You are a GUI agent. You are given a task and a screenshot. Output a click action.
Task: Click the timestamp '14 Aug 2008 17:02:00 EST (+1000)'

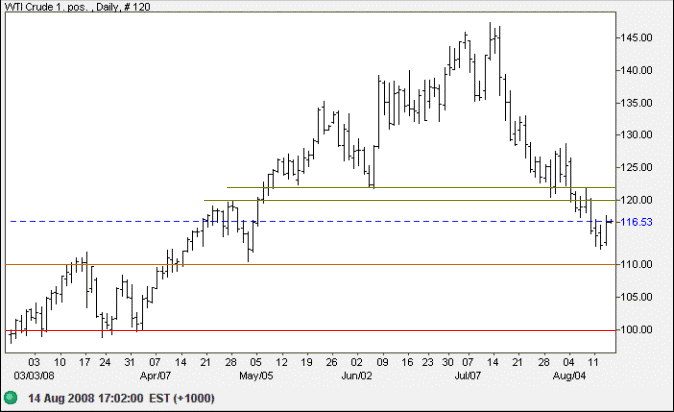tap(121, 398)
